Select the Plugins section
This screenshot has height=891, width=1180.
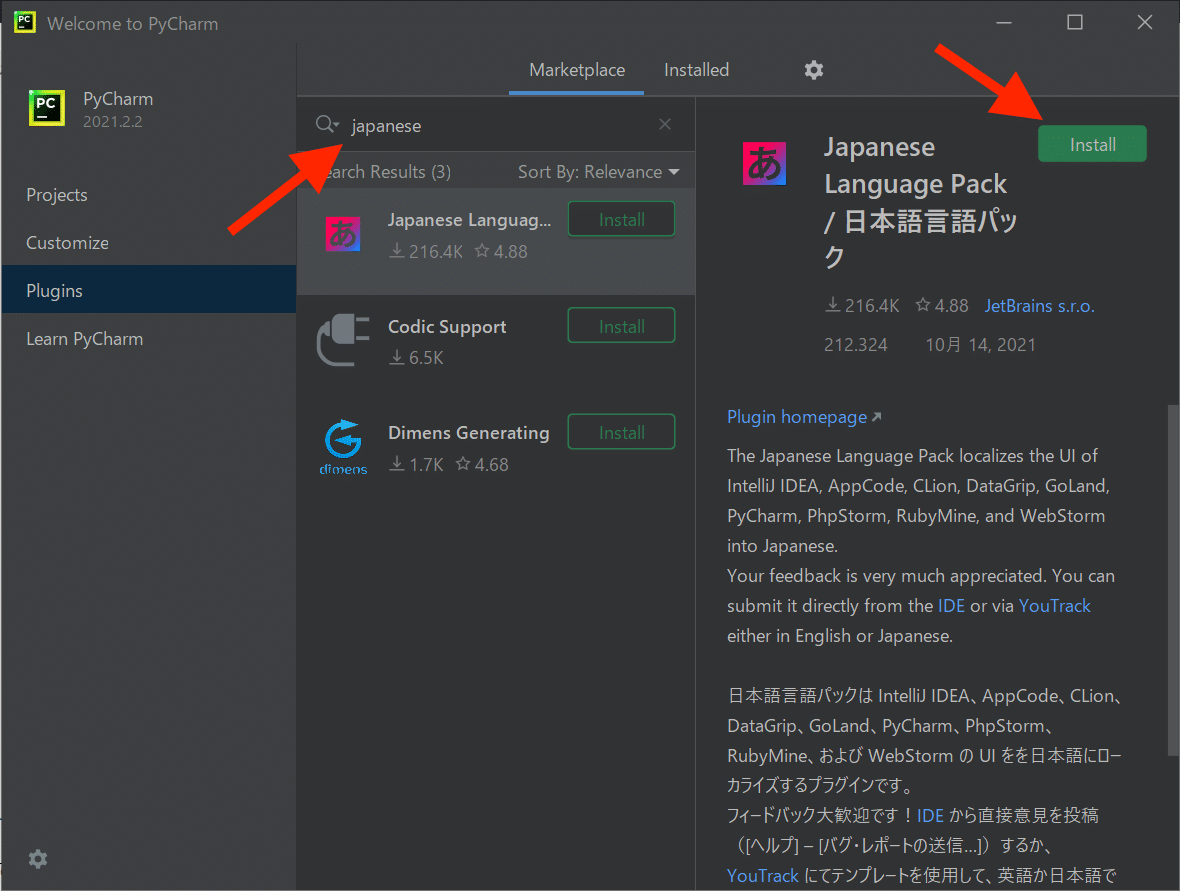pyautogui.click(x=148, y=290)
